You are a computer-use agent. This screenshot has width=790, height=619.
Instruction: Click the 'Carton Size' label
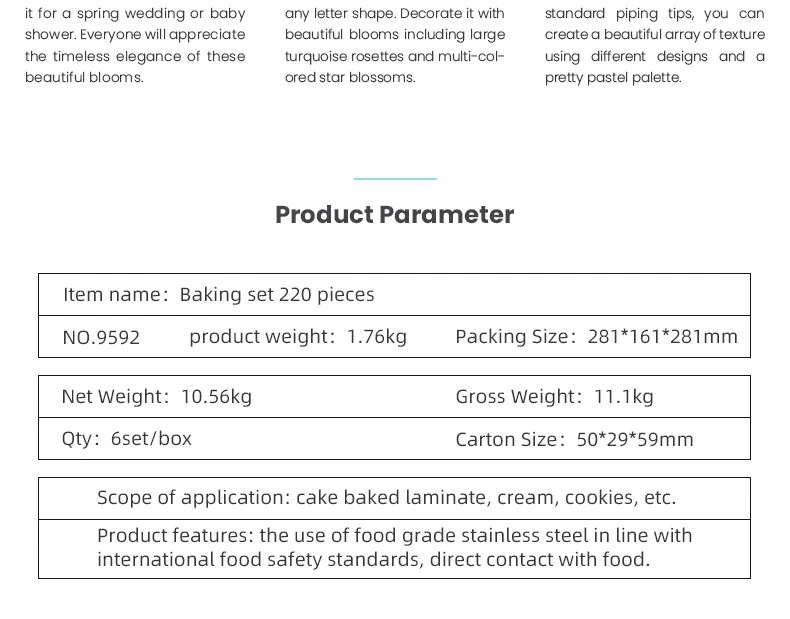tap(506, 440)
